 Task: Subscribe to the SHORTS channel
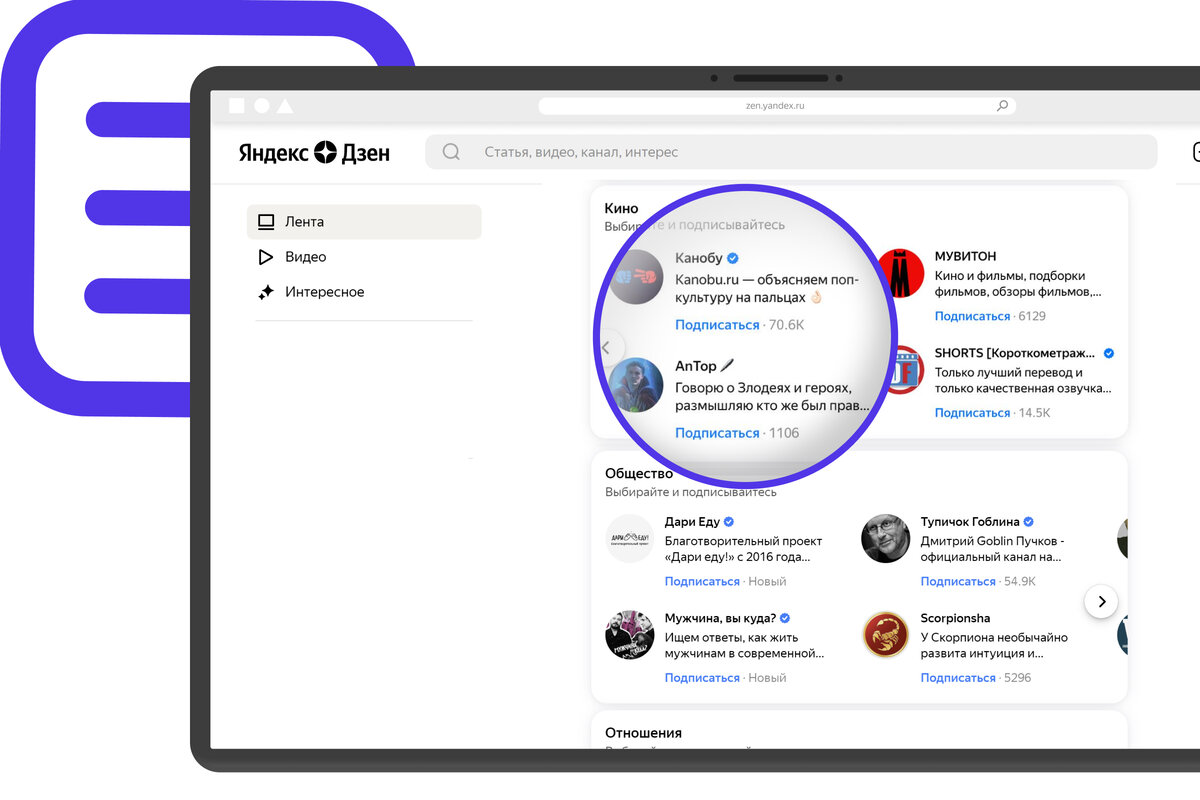point(972,413)
